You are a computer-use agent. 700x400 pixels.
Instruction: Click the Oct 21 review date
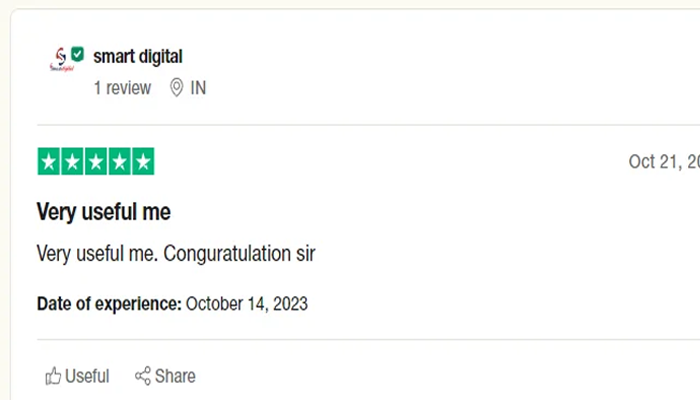pos(663,162)
